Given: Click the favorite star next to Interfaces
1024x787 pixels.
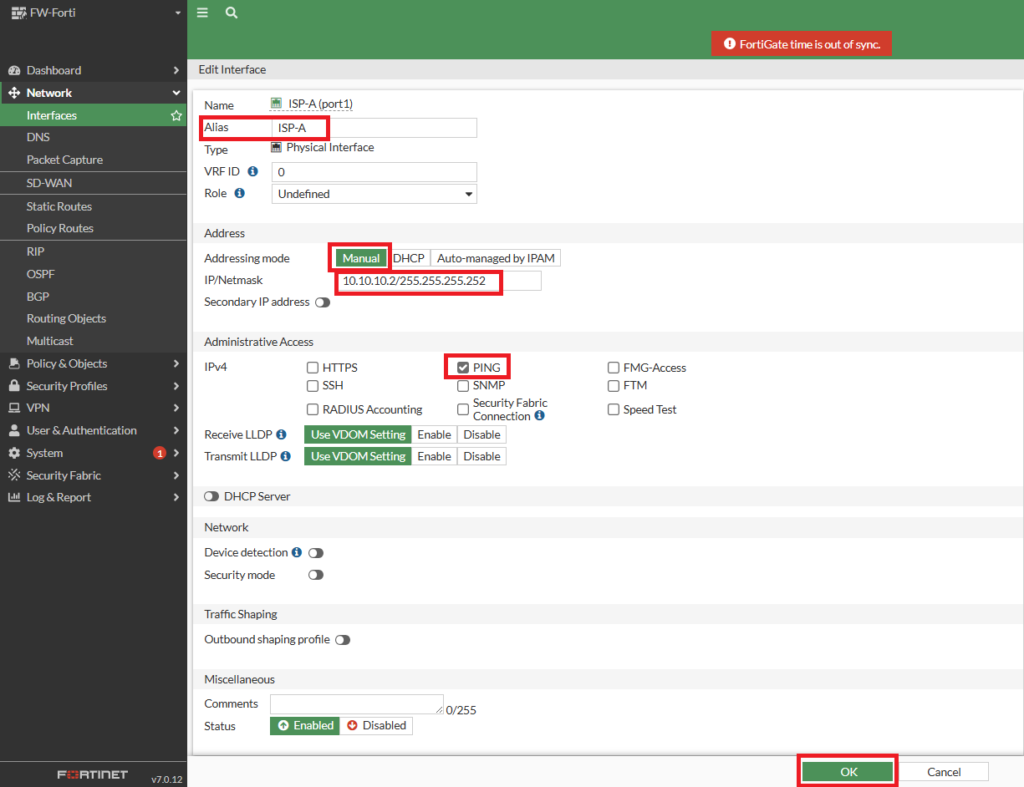Looking at the screenshot, I should click(176, 115).
